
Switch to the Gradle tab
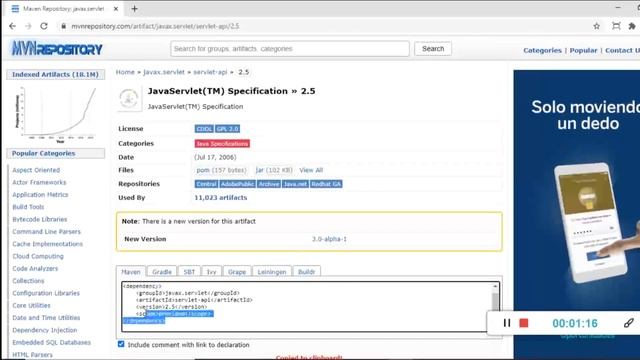(x=162, y=272)
